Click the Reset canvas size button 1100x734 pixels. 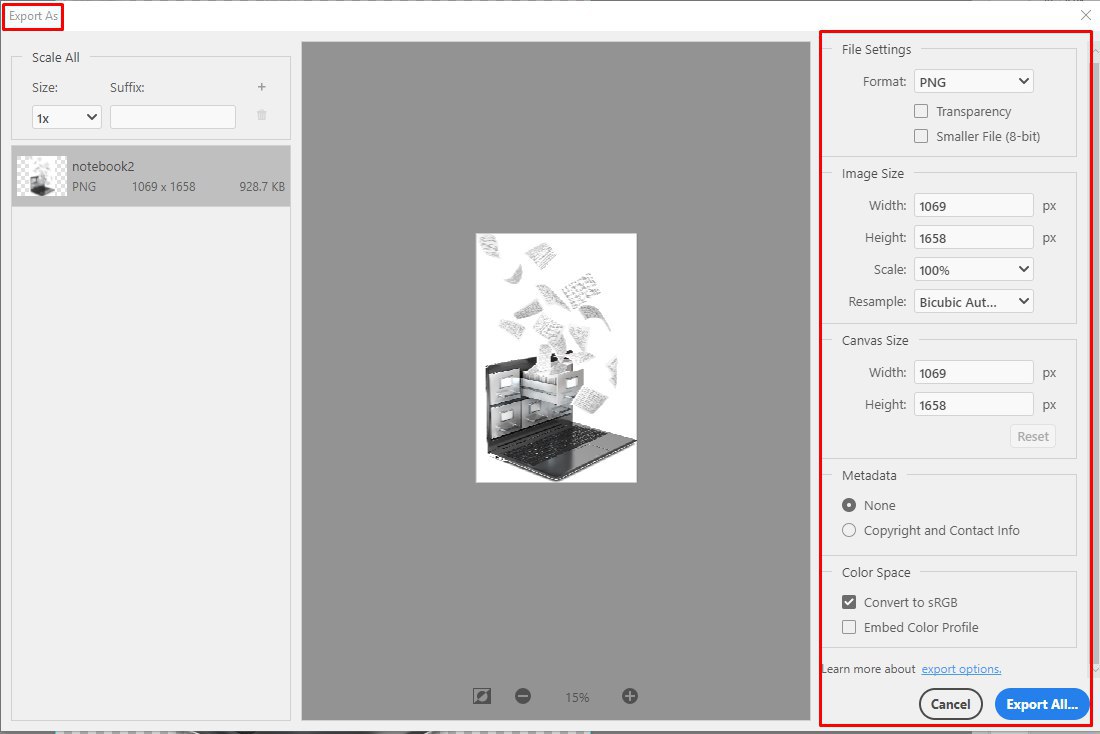coord(1033,436)
